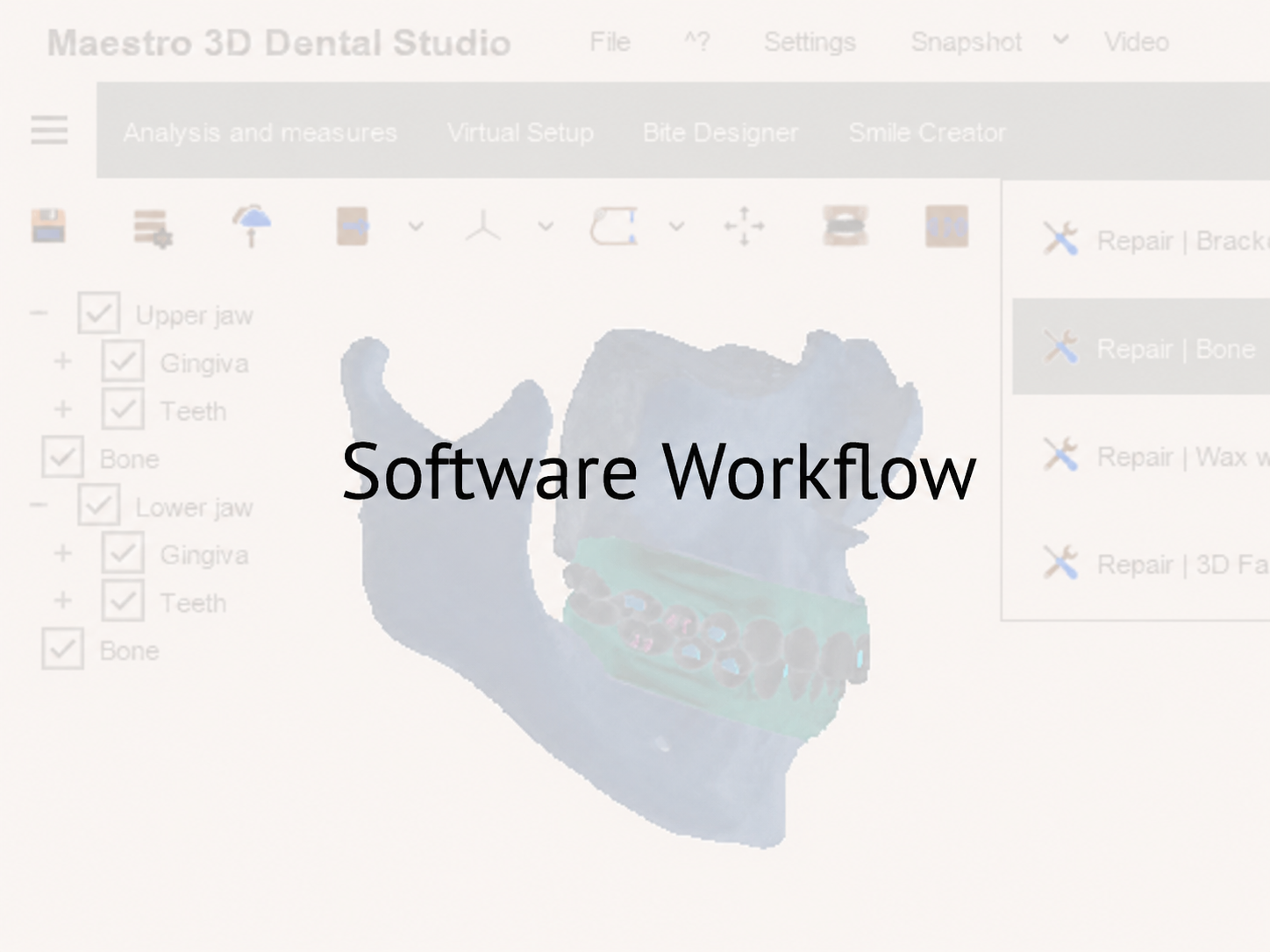Screen dimensions: 1270x952
Task: Collapse the Upper jaw tree node
Action: point(39,313)
